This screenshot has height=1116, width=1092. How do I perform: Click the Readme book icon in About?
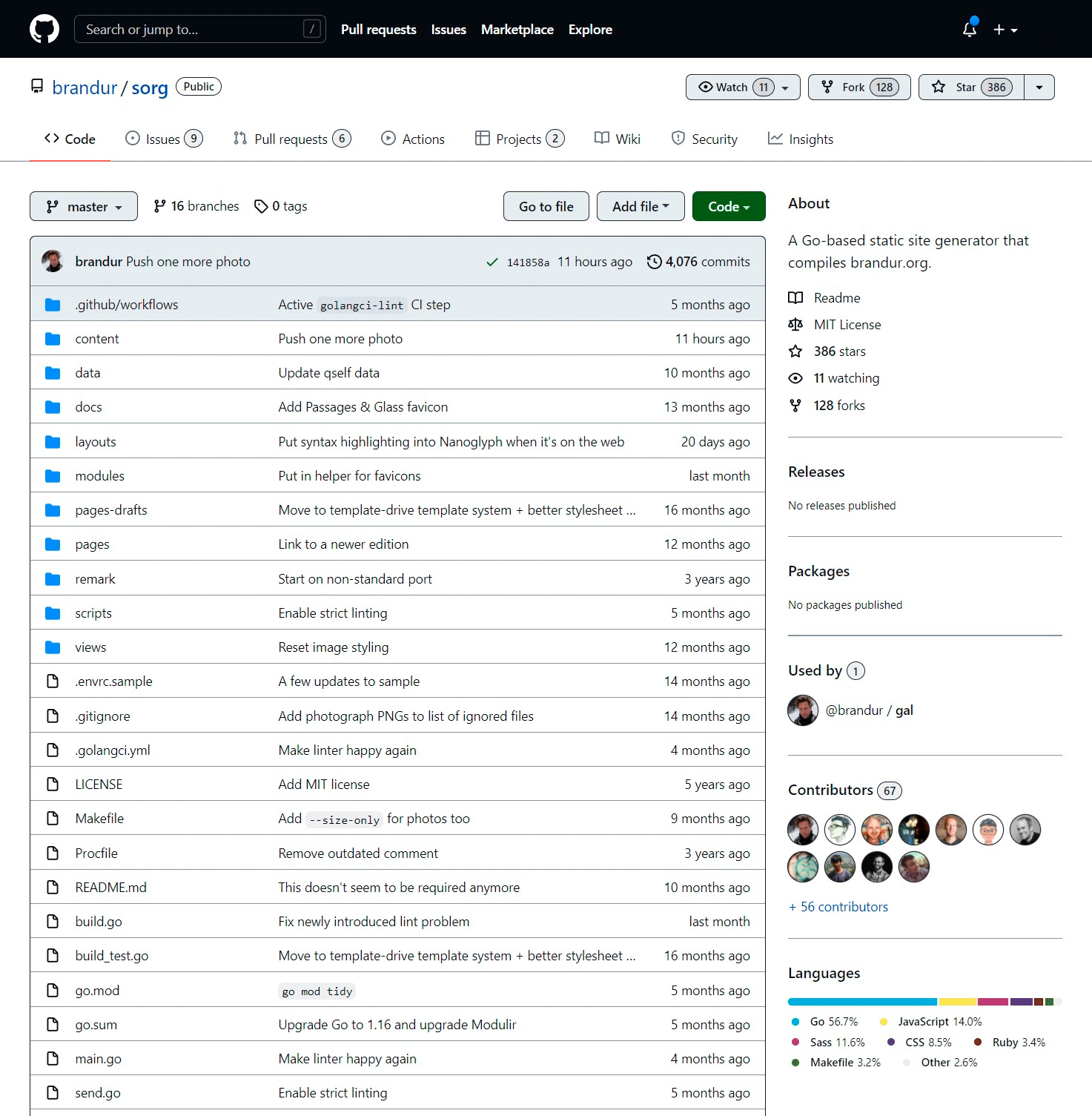[795, 298]
